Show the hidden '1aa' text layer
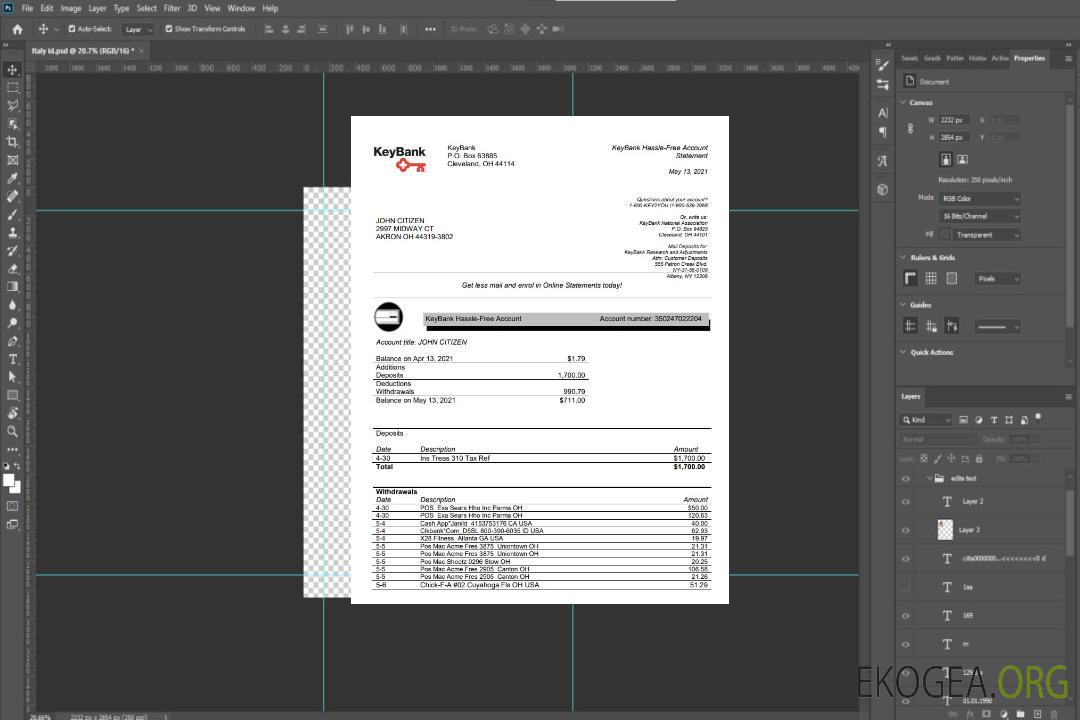The height and width of the screenshot is (720, 1080). pos(906,587)
